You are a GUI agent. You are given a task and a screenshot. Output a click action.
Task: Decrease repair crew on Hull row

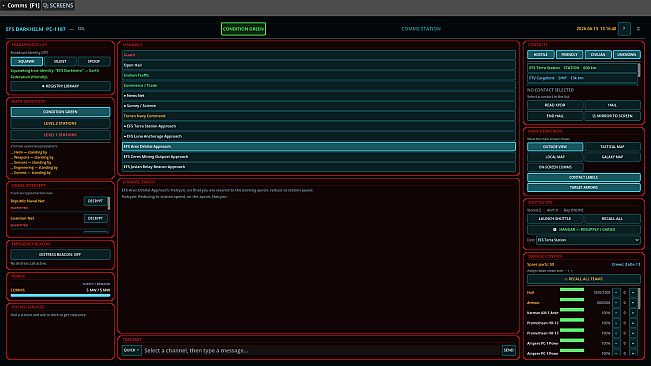tap(616, 293)
